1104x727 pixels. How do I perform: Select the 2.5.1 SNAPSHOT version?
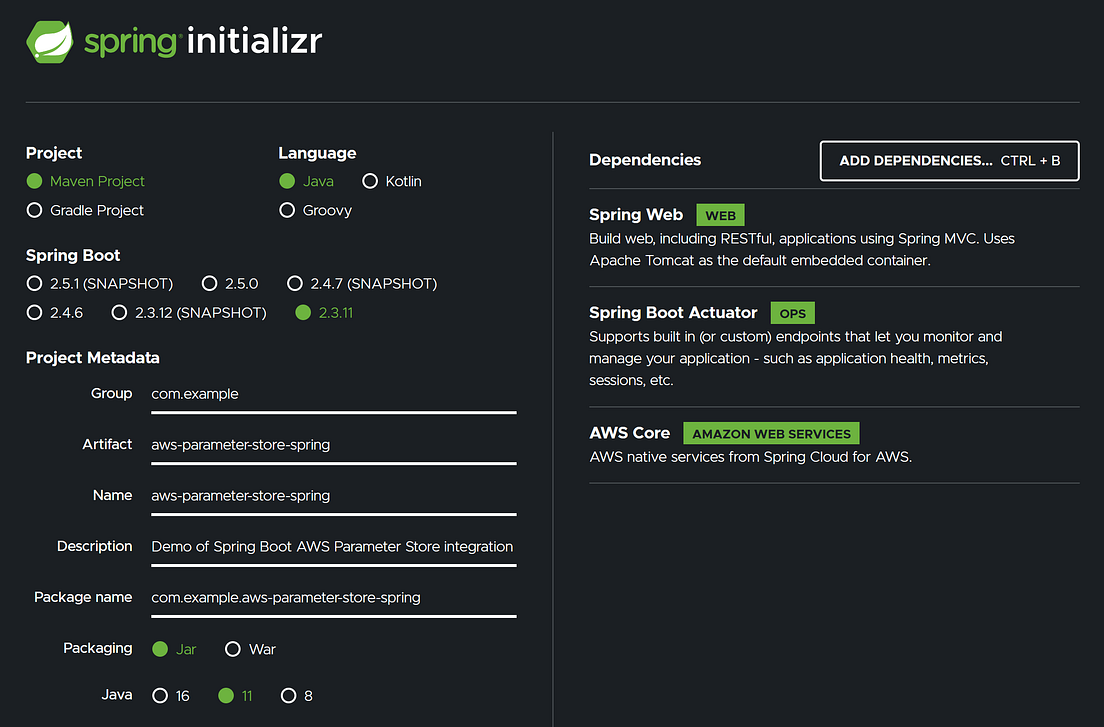pyautogui.click(x=34, y=283)
